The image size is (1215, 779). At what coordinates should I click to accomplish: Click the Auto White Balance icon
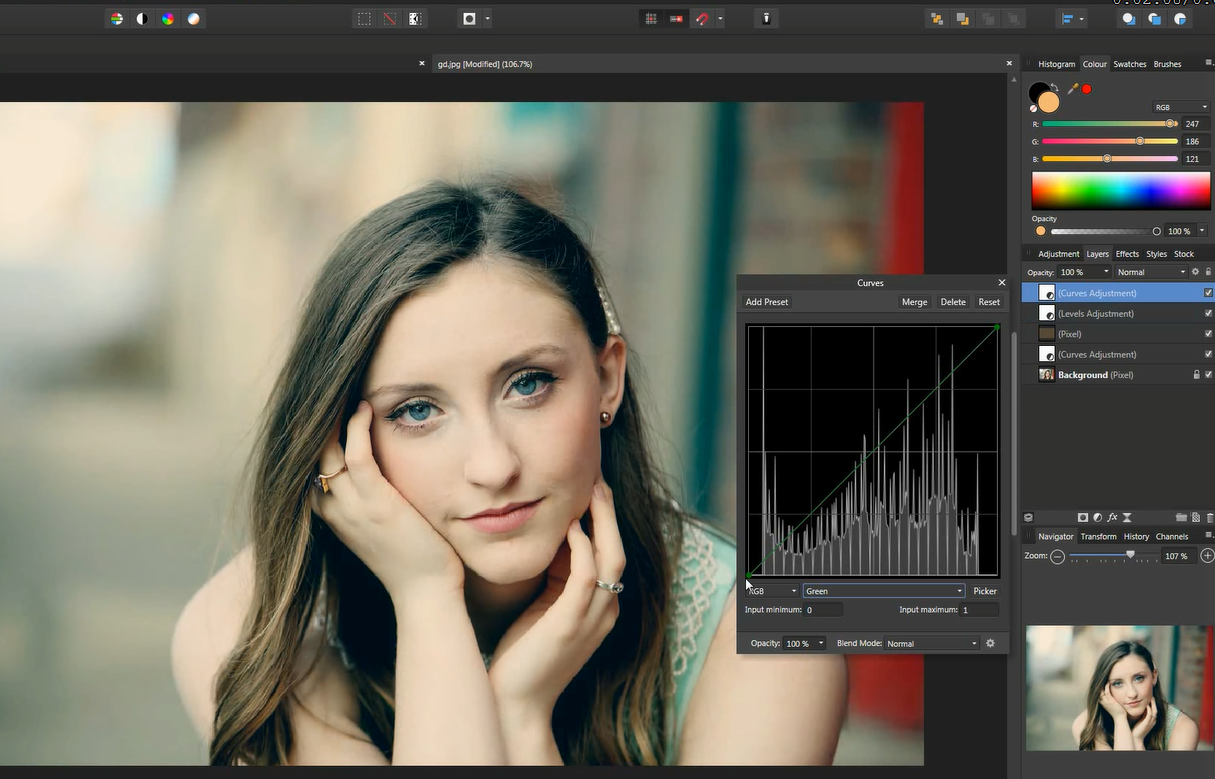point(193,19)
